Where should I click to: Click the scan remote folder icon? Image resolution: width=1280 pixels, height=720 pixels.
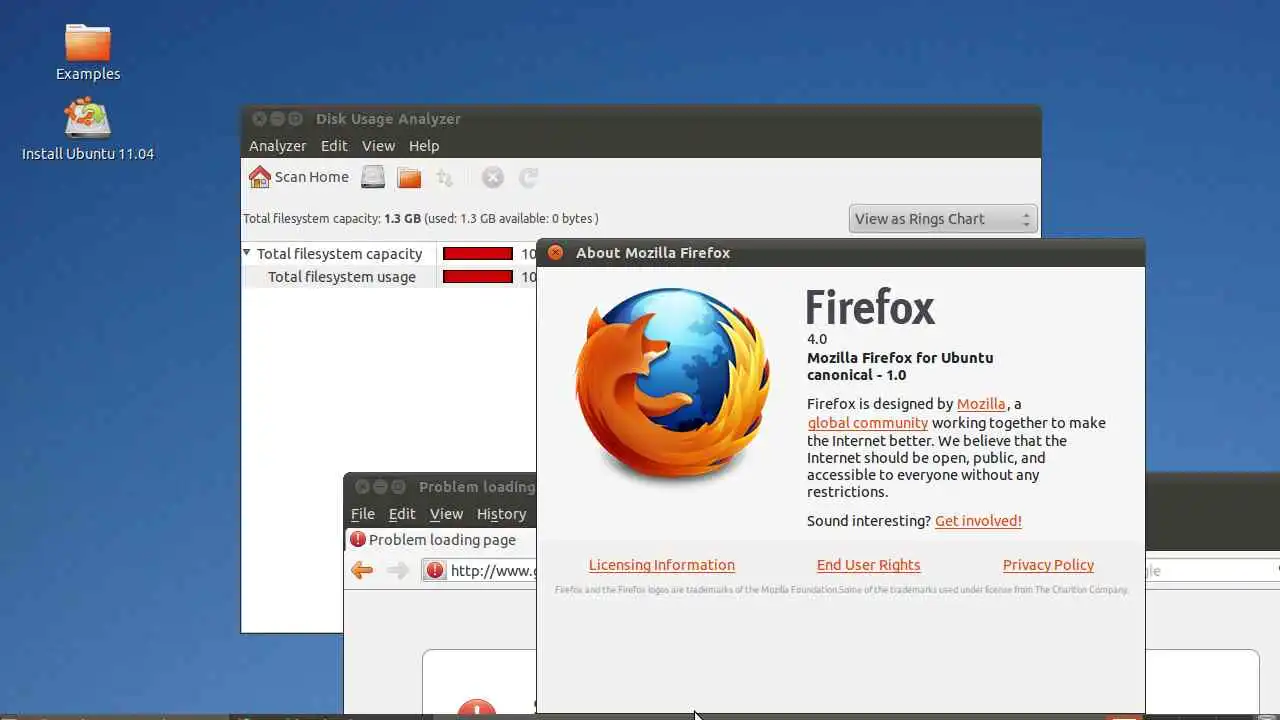tap(445, 177)
